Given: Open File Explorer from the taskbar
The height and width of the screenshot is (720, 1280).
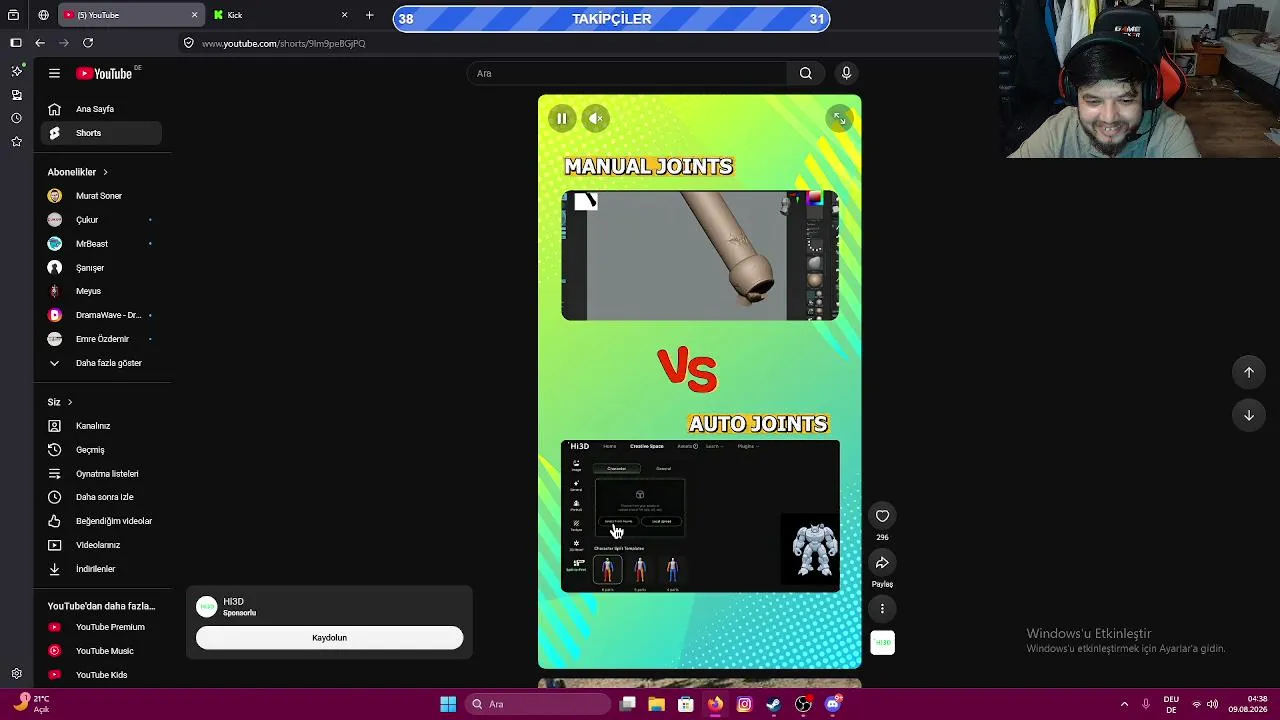Looking at the screenshot, I should tap(656, 704).
